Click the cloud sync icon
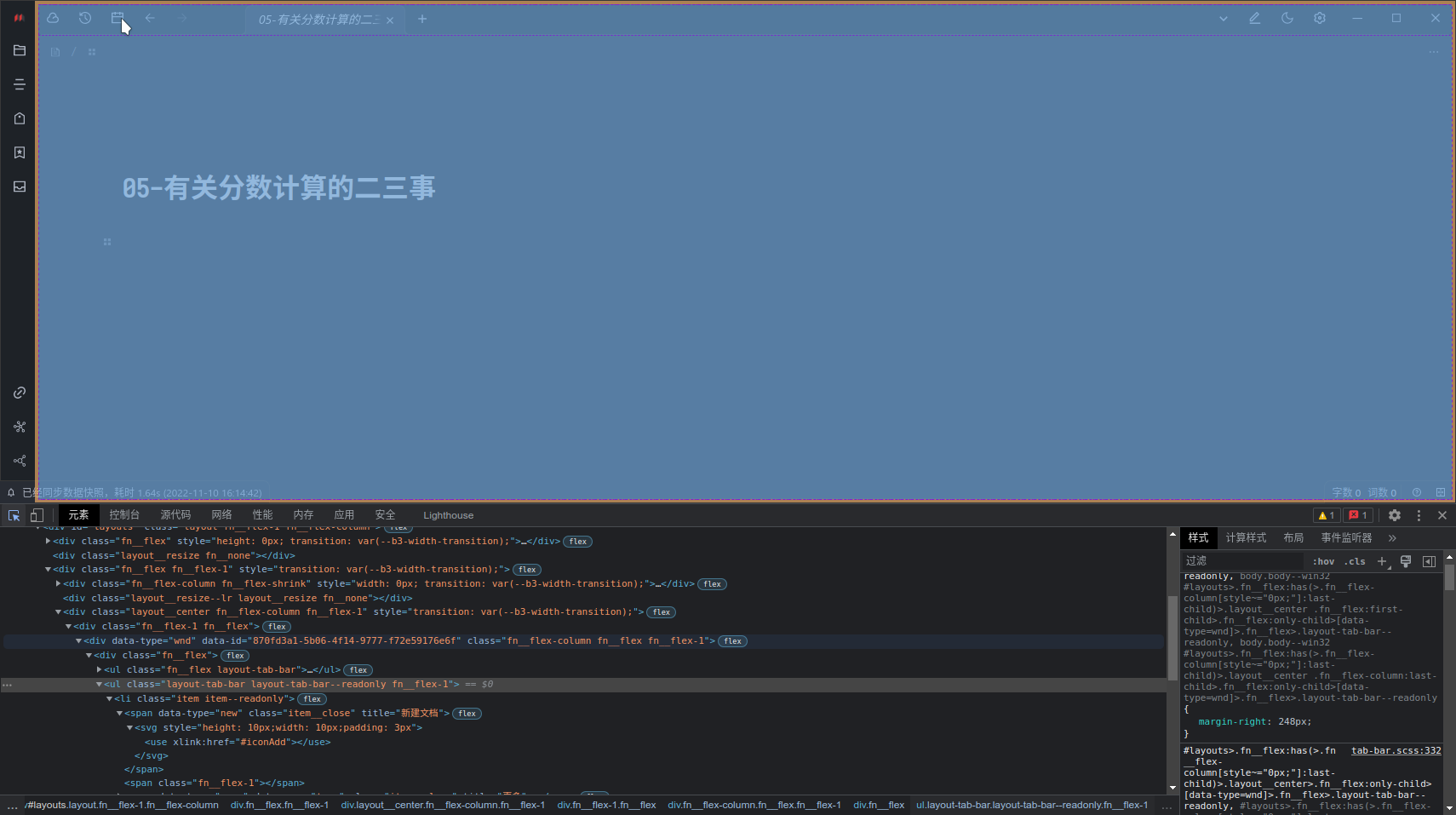The height and width of the screenshot is (815, 1456). (x=53, y=17)
